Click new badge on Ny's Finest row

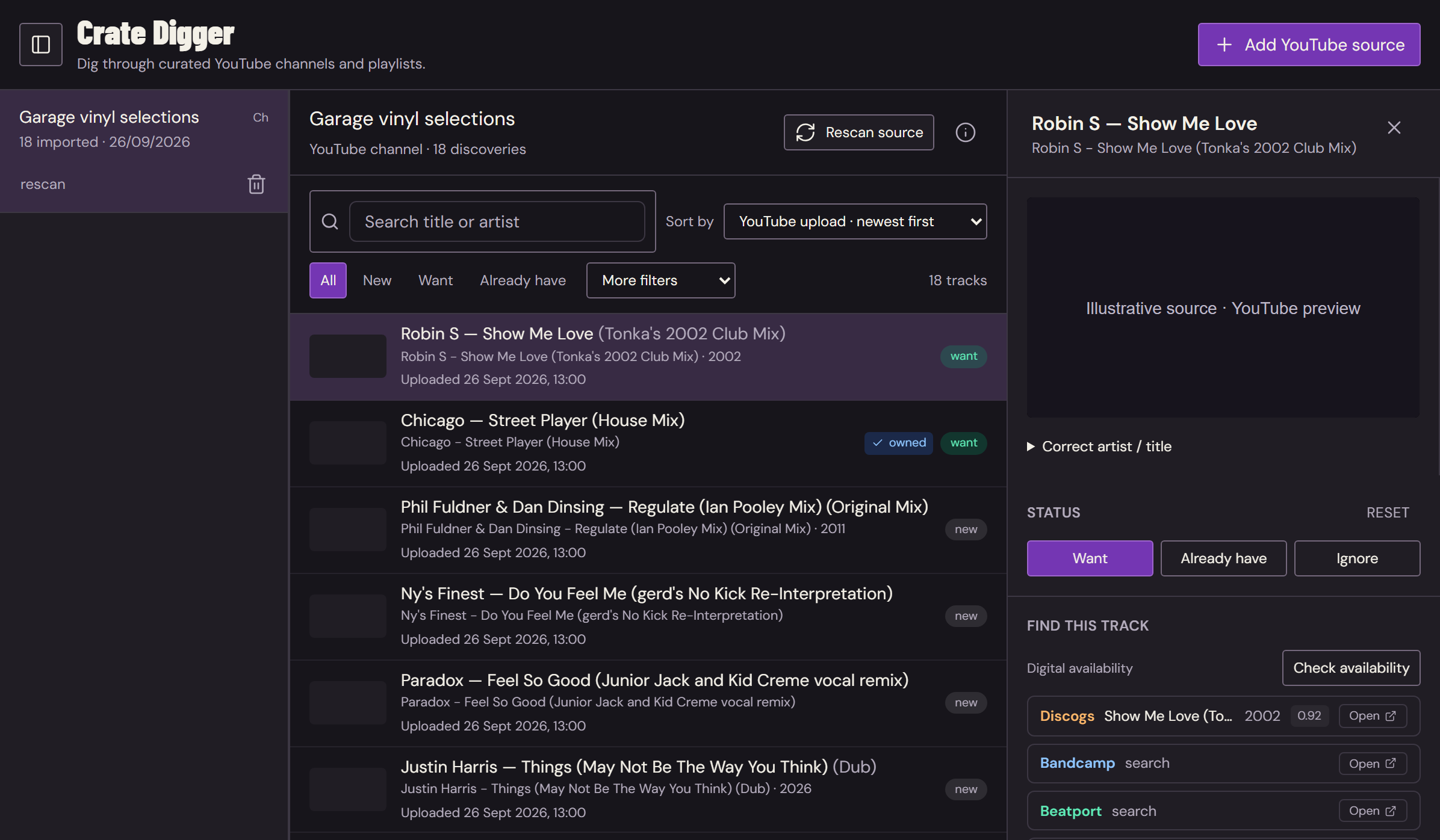coord(966,616)
